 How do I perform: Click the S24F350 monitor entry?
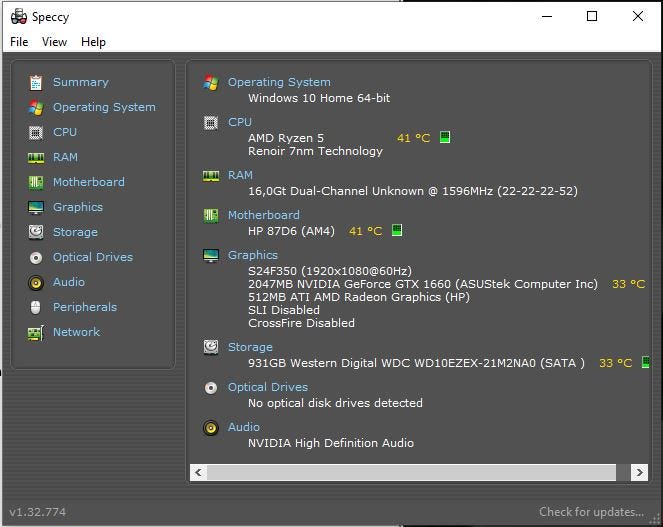click(330, 271)
